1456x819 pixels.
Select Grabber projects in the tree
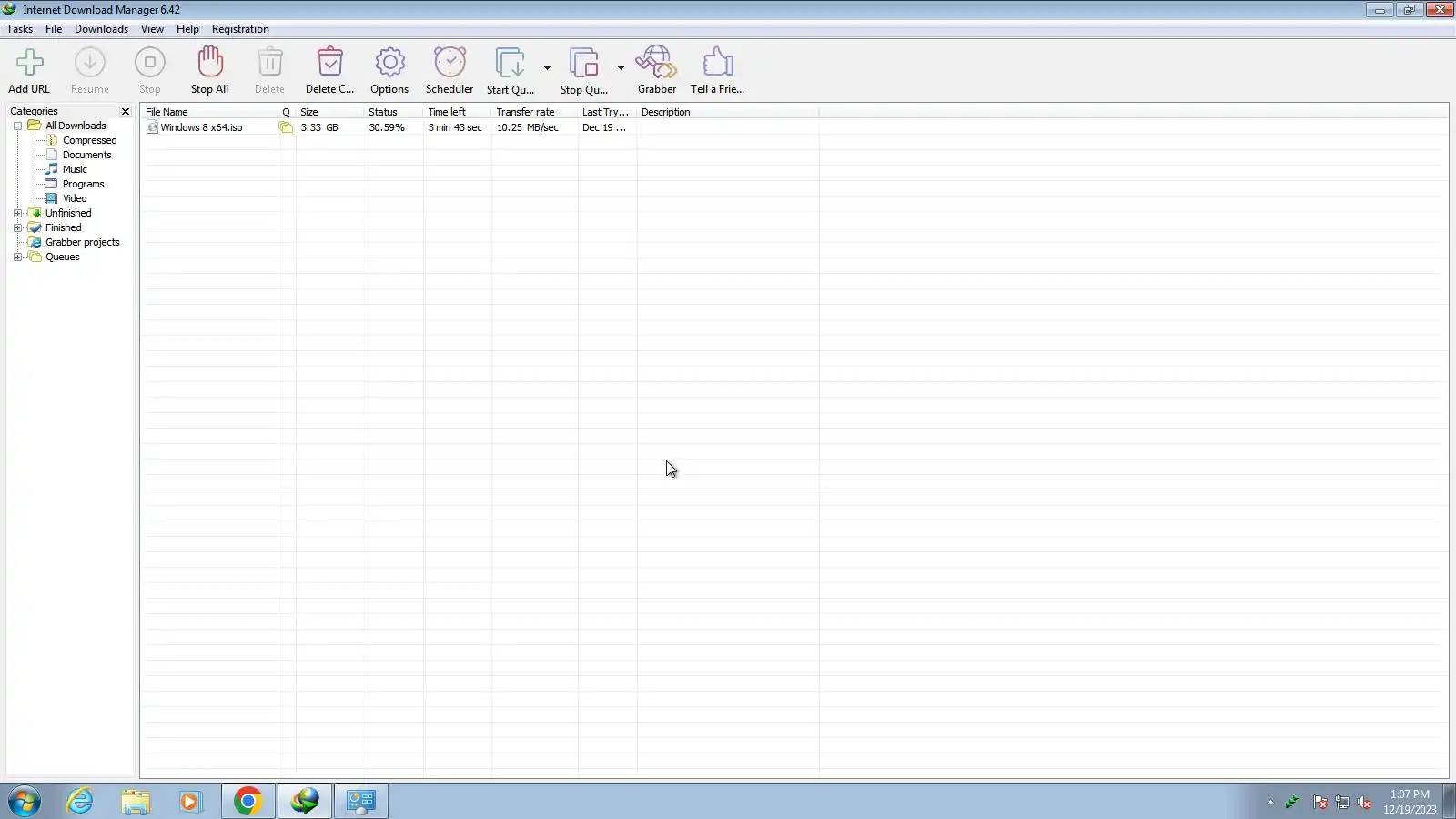pos(82,242)
